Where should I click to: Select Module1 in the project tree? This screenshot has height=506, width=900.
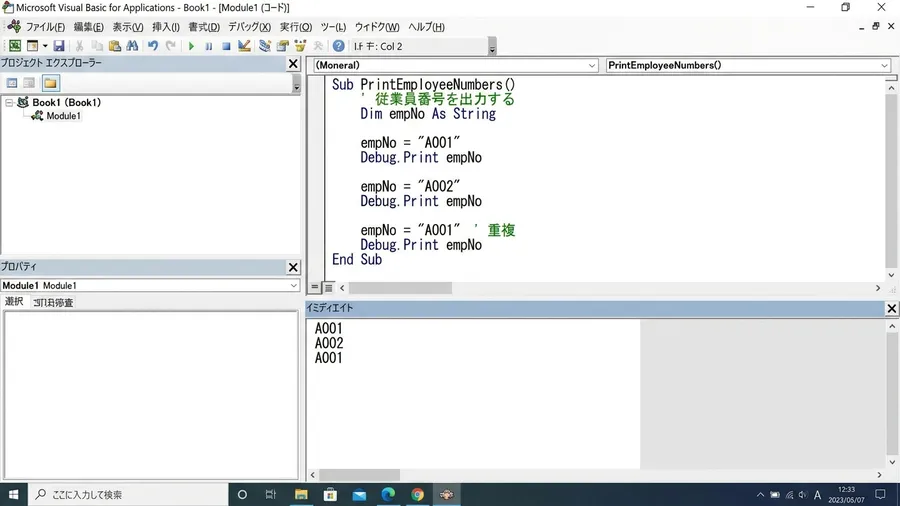point(63,116)
